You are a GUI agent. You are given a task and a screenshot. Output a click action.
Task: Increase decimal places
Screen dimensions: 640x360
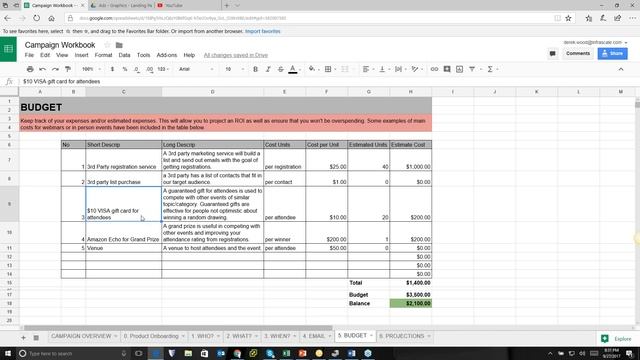(x=150, y=69)
